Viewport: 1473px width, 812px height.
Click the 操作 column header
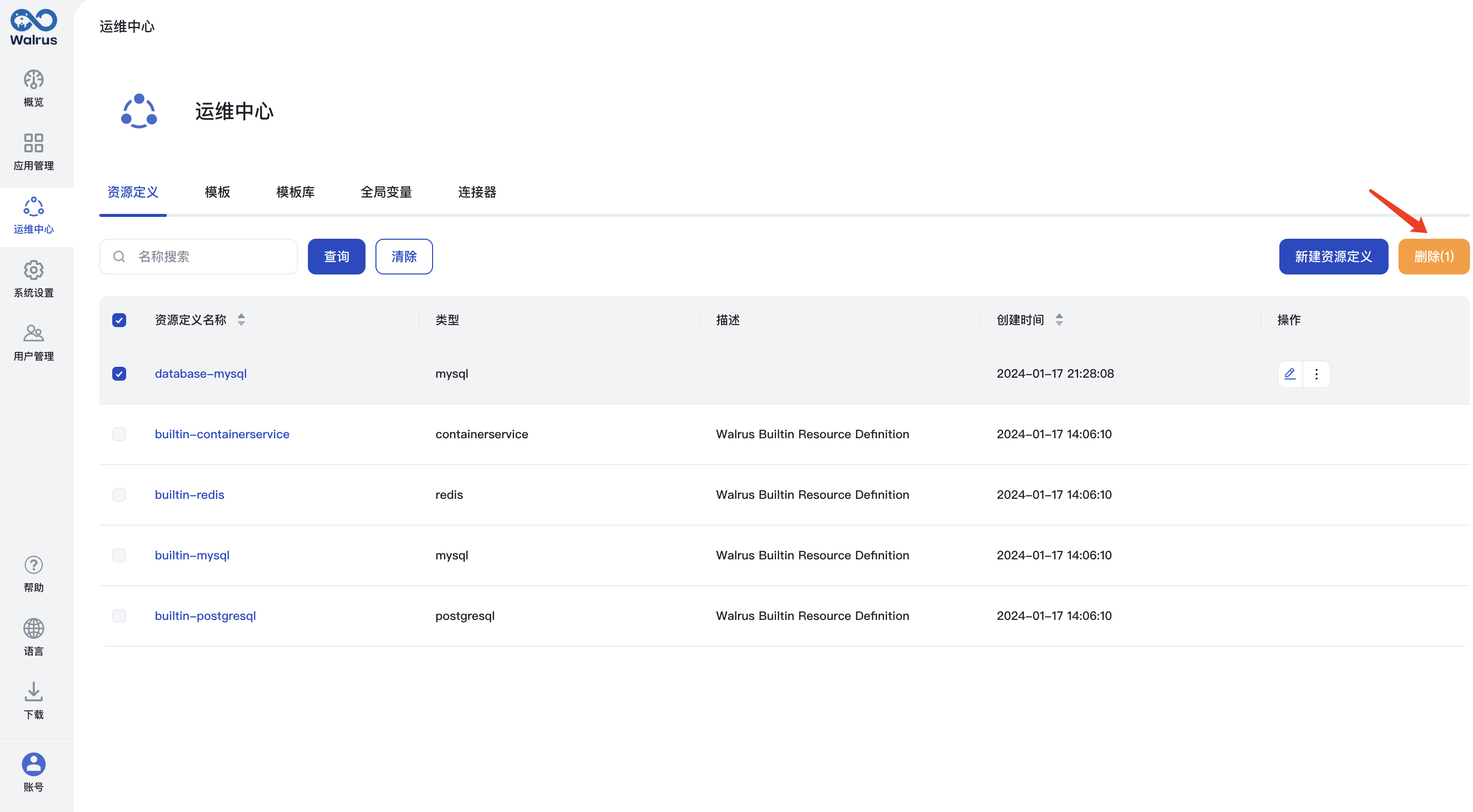pos(1289,320)
